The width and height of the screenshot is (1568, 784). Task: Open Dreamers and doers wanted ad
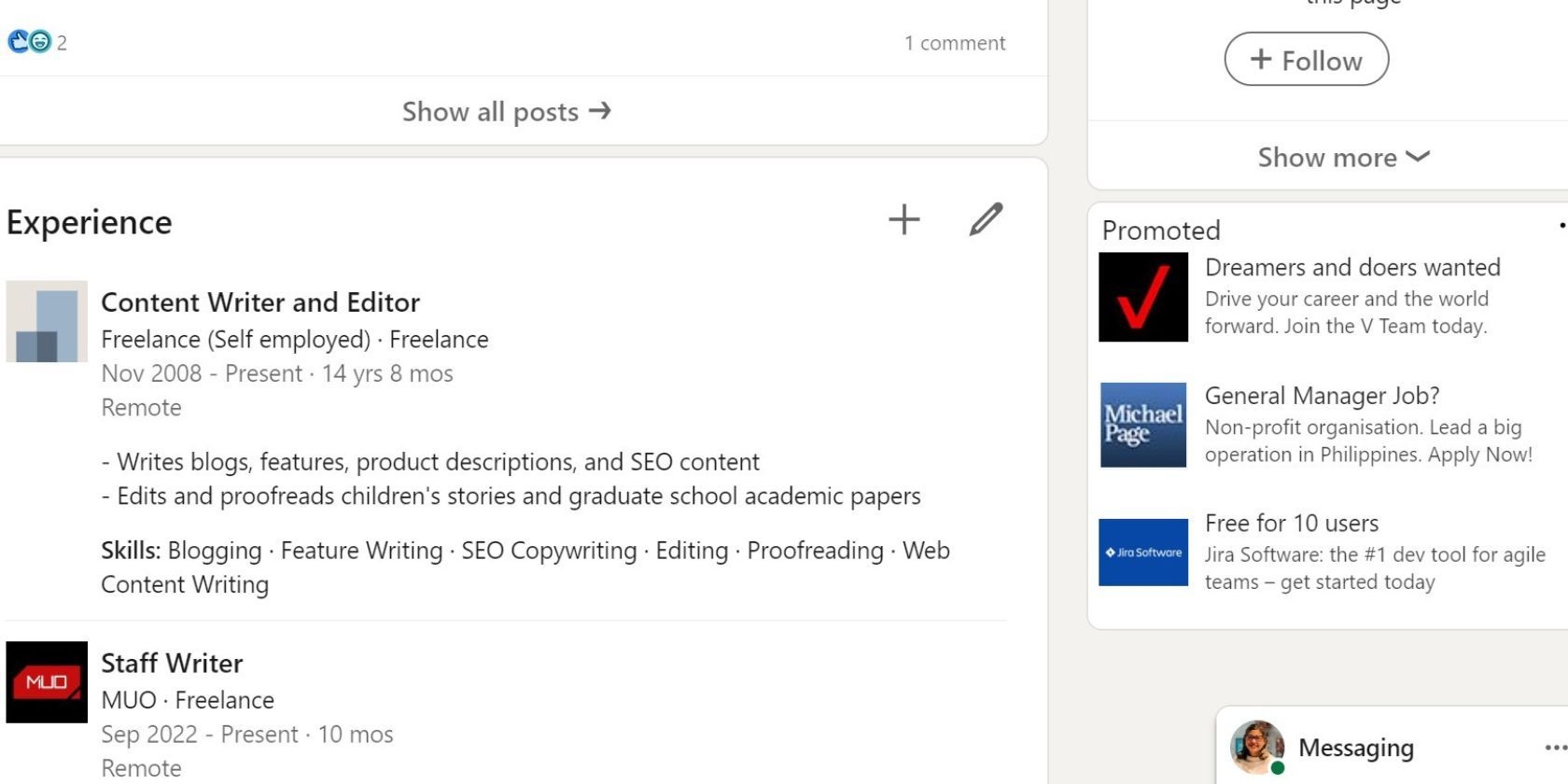(x=1352, y=268)
